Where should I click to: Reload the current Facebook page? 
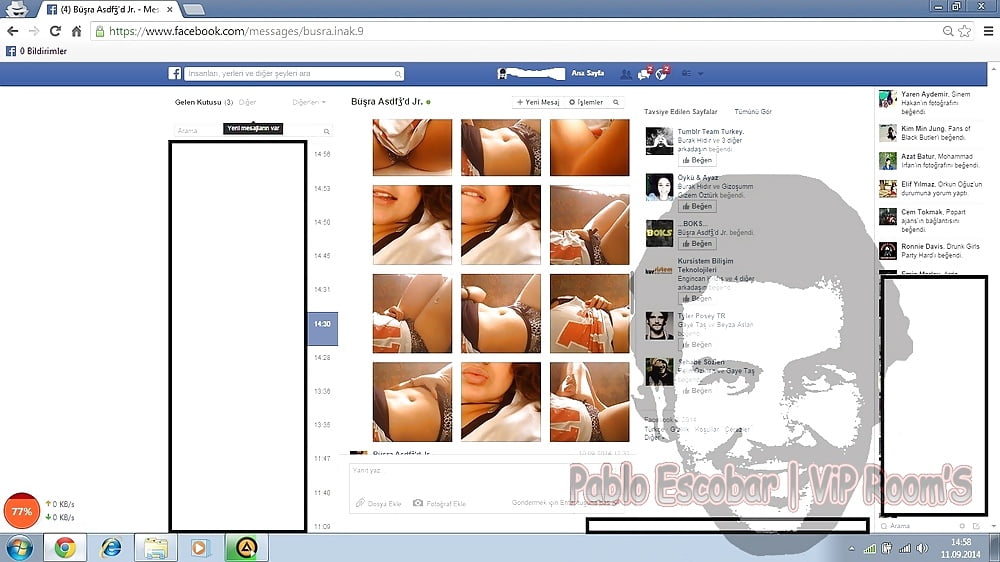click(55, 31)
